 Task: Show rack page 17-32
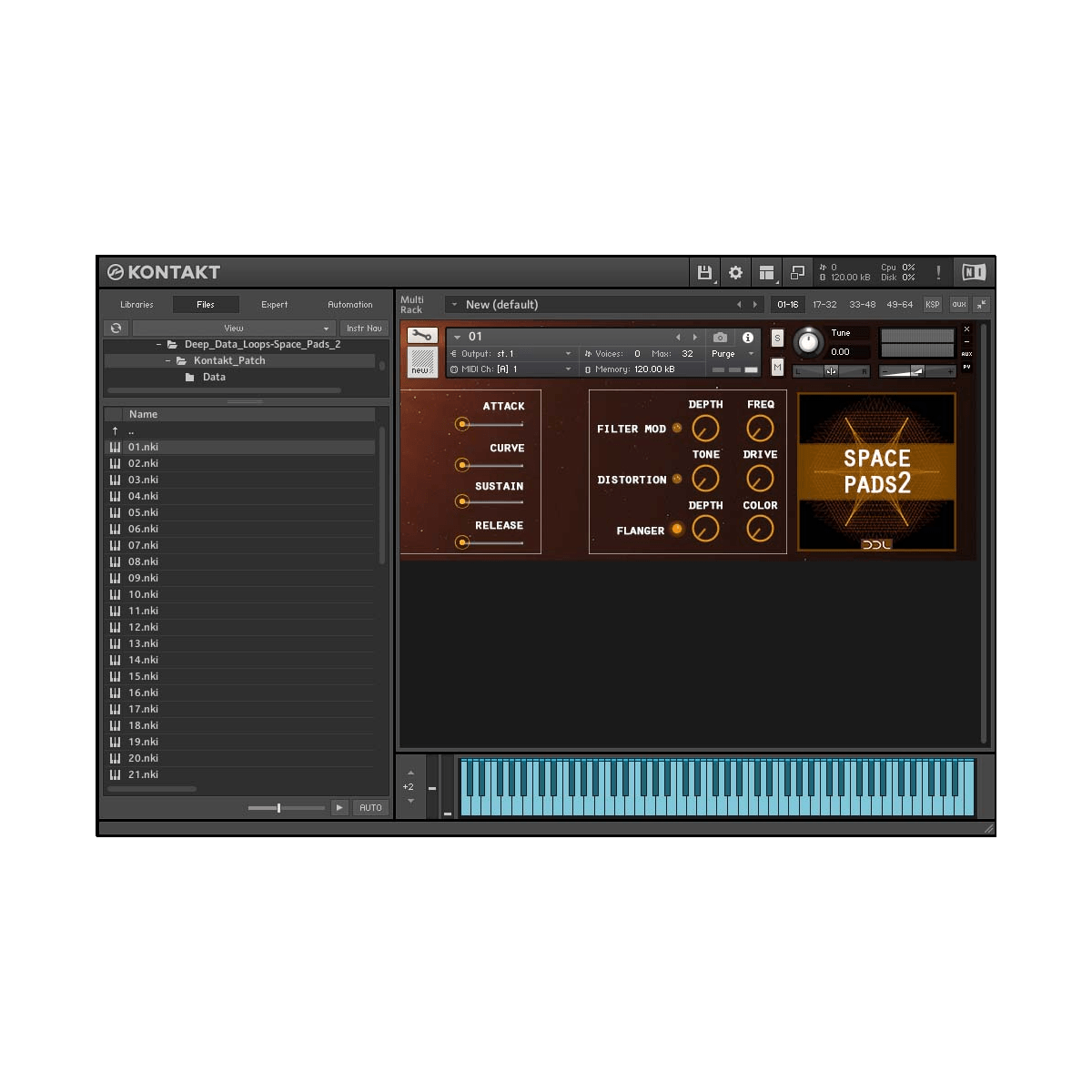pyautogui.click(x=824, y=305)
